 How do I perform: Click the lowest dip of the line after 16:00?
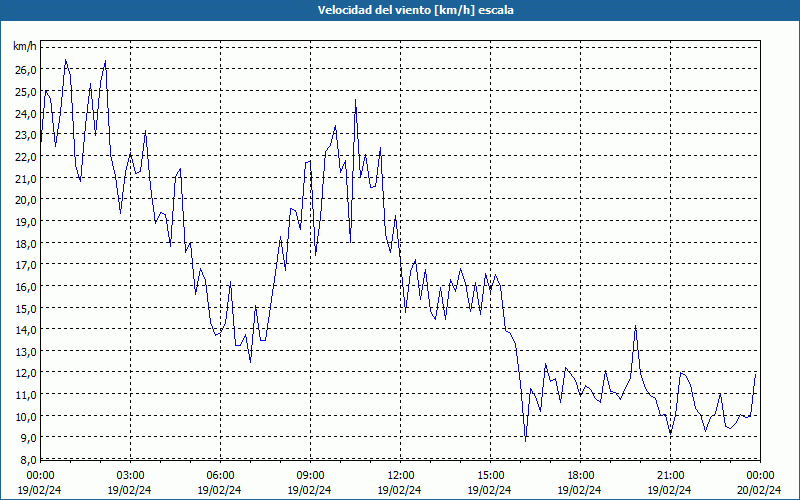[526, 441]
